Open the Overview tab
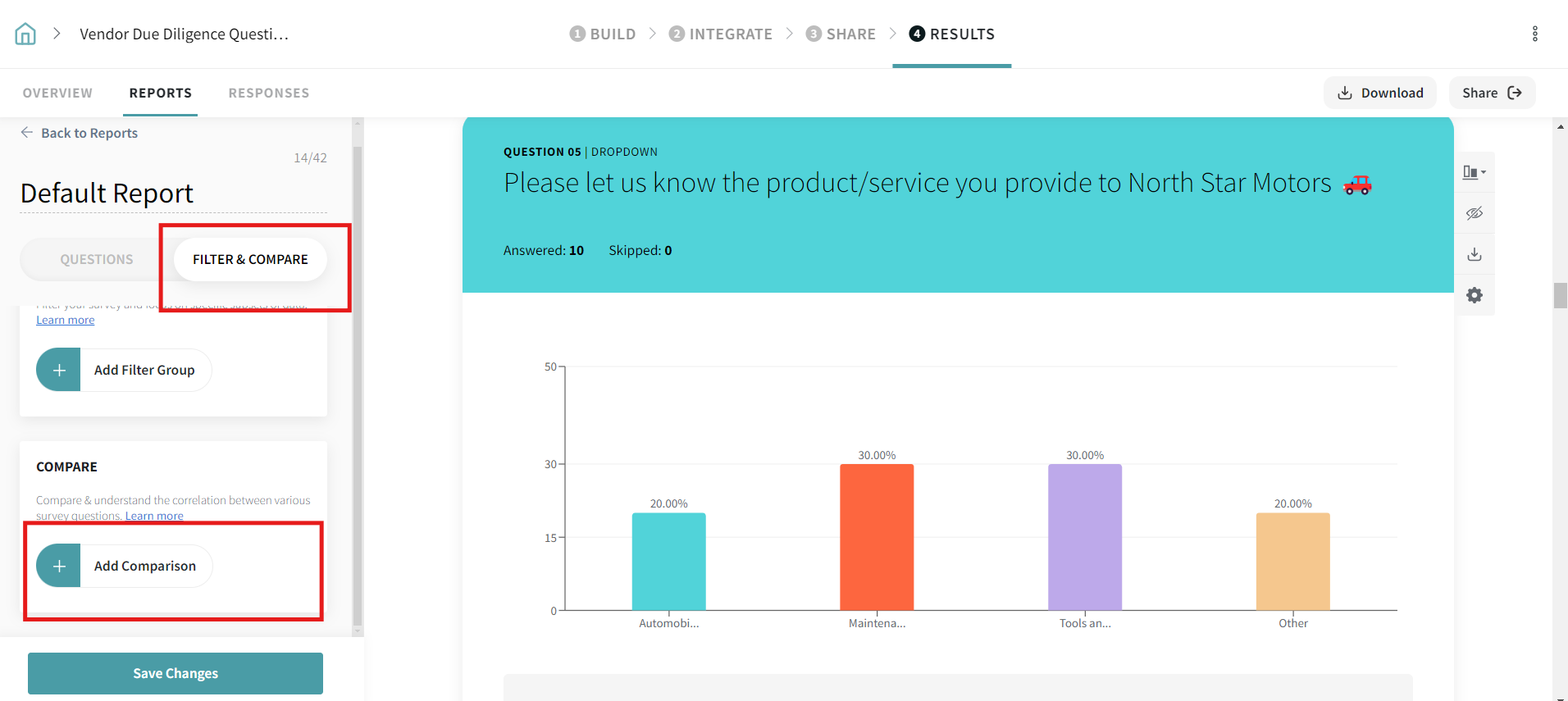The image size is (1568, 701). click(57, 93)
